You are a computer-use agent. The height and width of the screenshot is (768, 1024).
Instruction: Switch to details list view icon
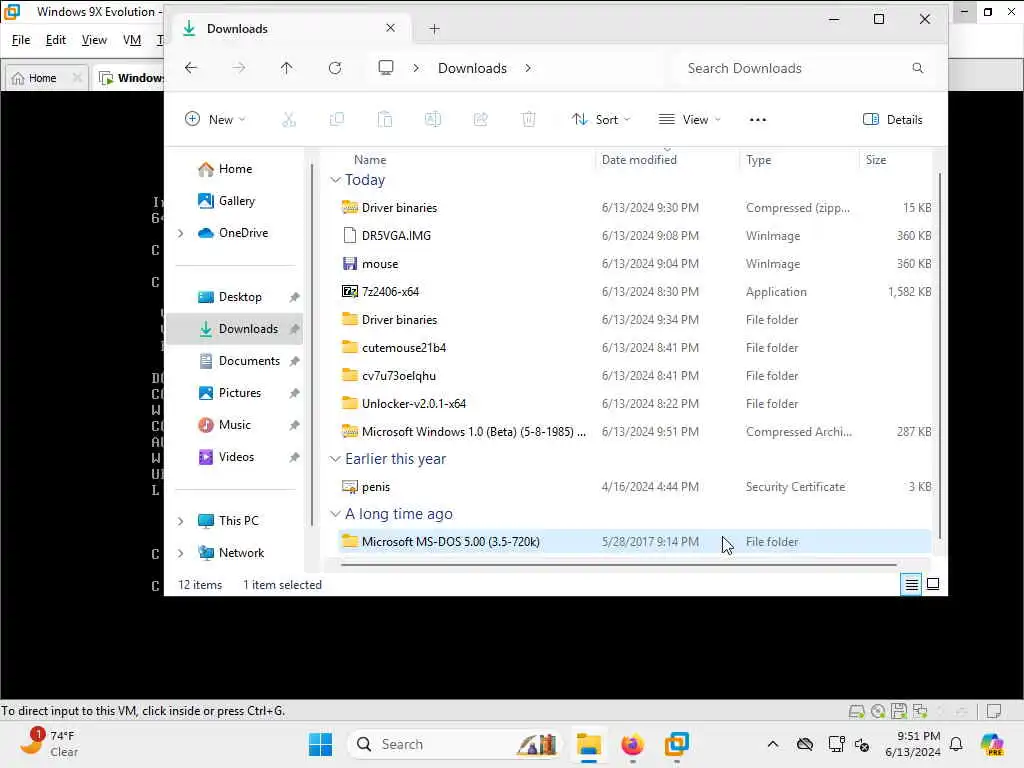pos(911,584)
